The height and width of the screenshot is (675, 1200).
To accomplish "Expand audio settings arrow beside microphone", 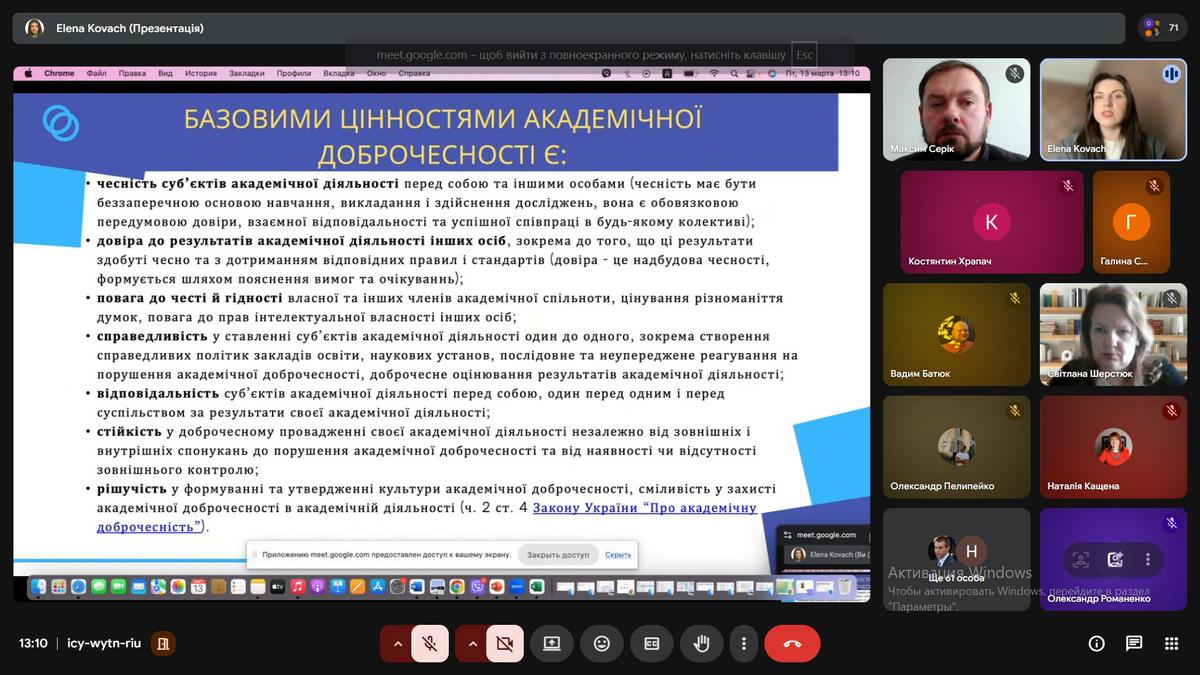I will click(398, 643).
